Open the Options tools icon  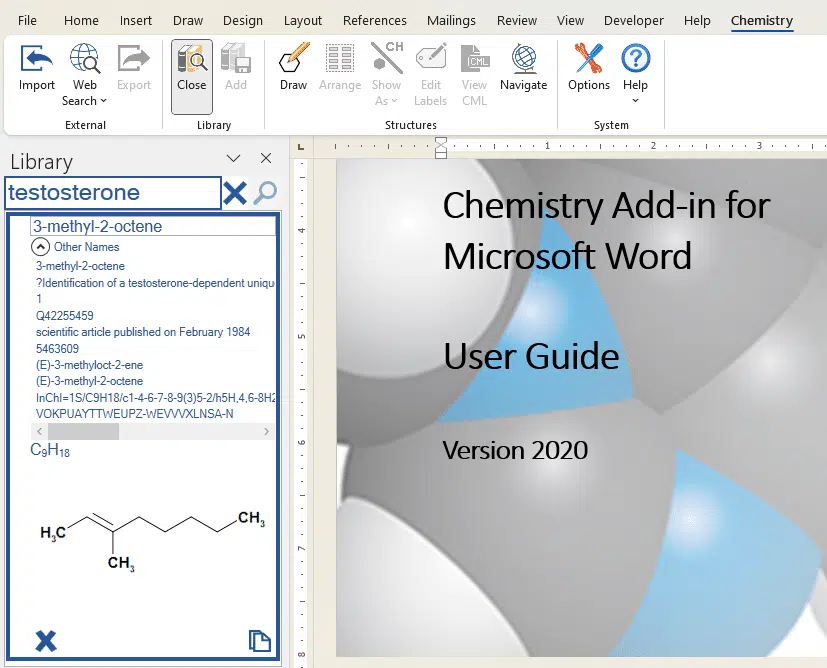589,58
